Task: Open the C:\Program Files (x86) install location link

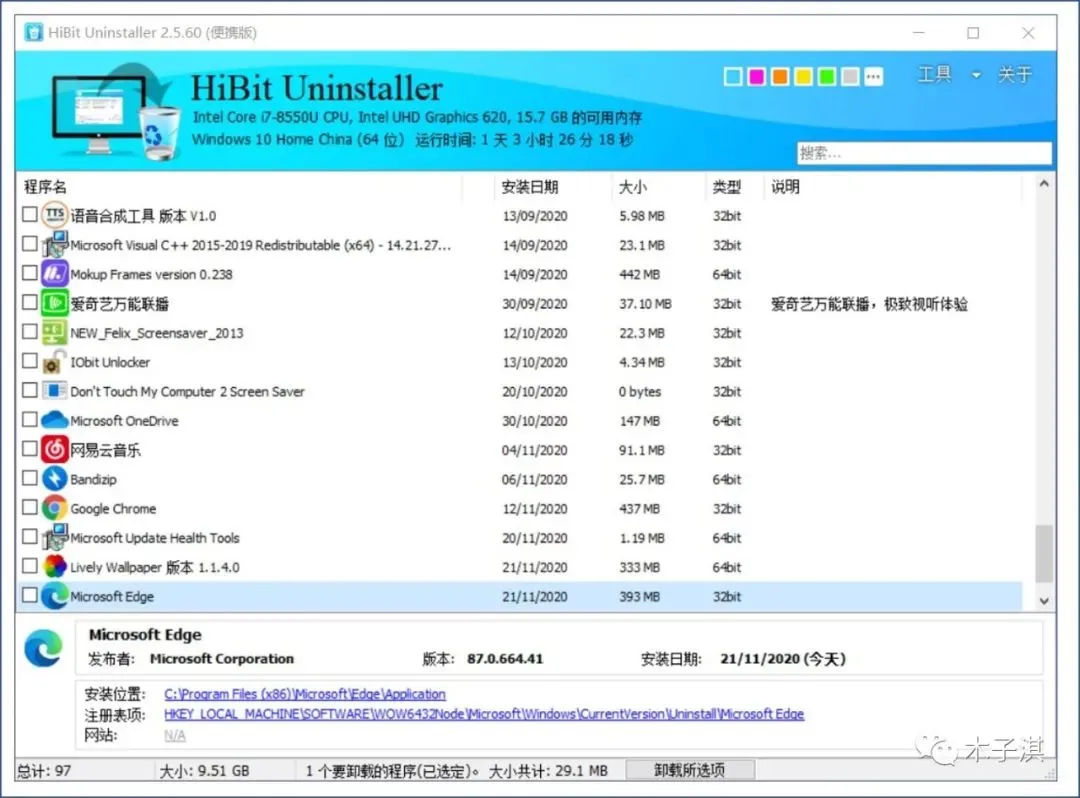Action: click(x=304, y=694)
